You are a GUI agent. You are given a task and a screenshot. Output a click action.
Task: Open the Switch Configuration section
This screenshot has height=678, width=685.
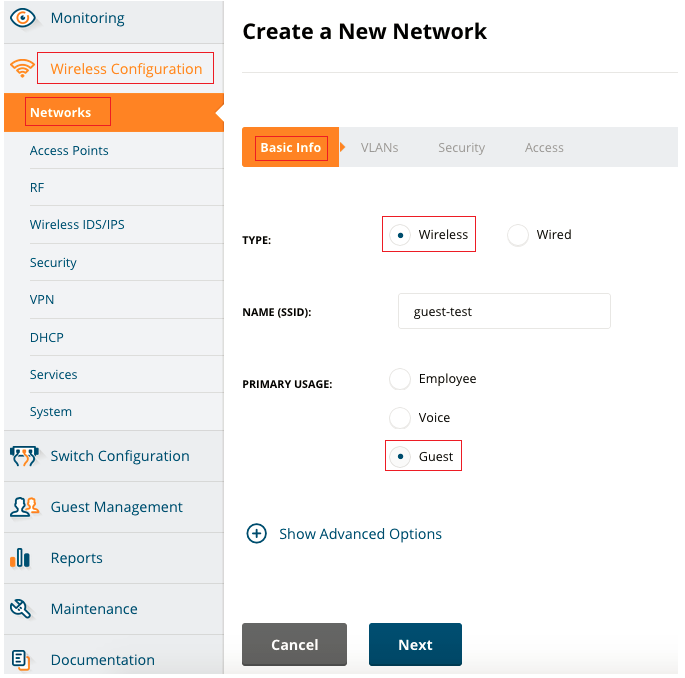coord(120,456)
